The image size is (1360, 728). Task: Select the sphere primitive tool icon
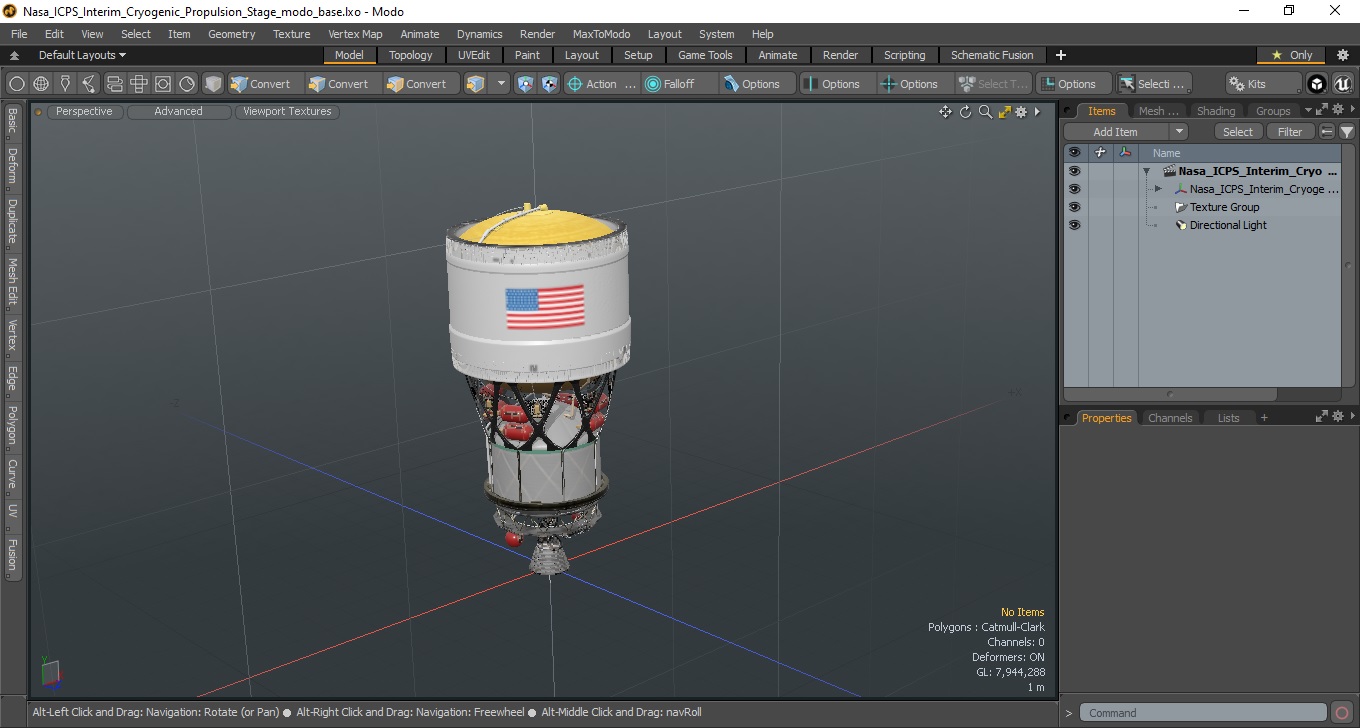(17, 84)
